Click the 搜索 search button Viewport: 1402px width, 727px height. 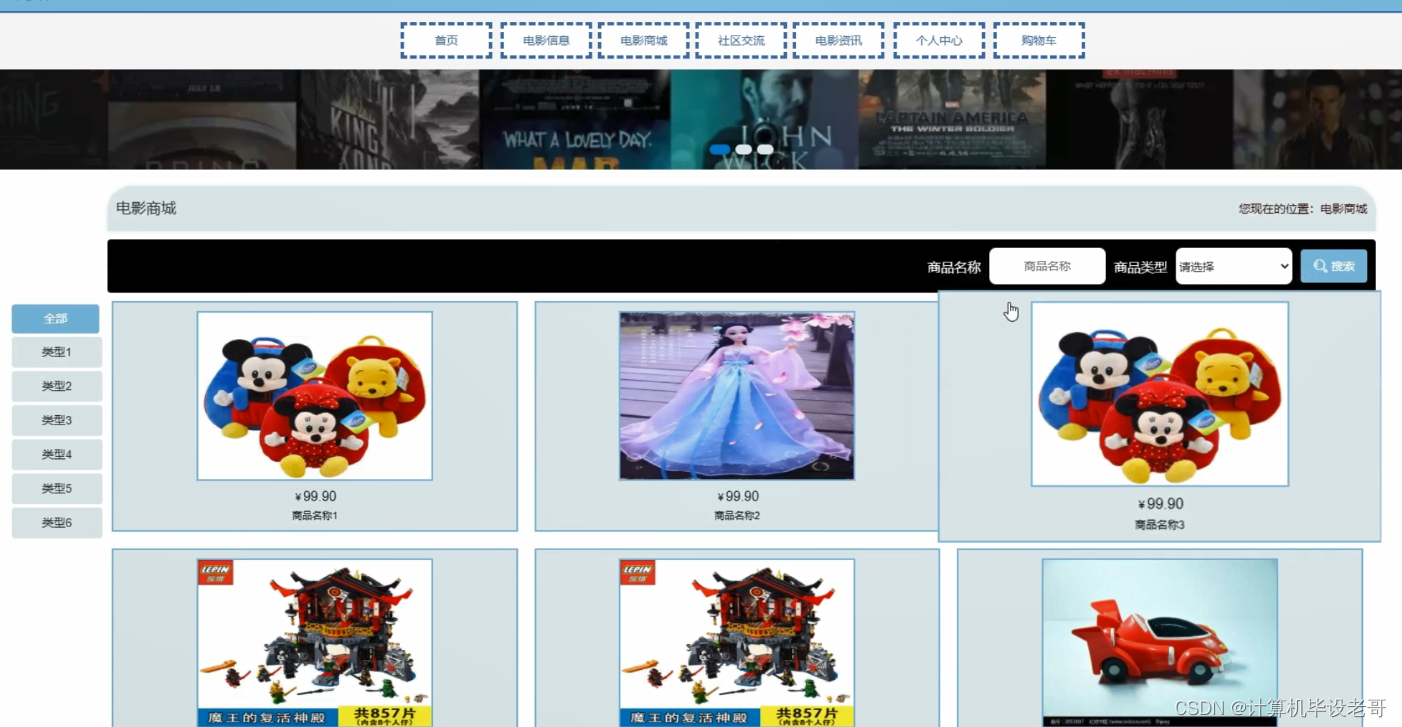[x=1334, y=266]
